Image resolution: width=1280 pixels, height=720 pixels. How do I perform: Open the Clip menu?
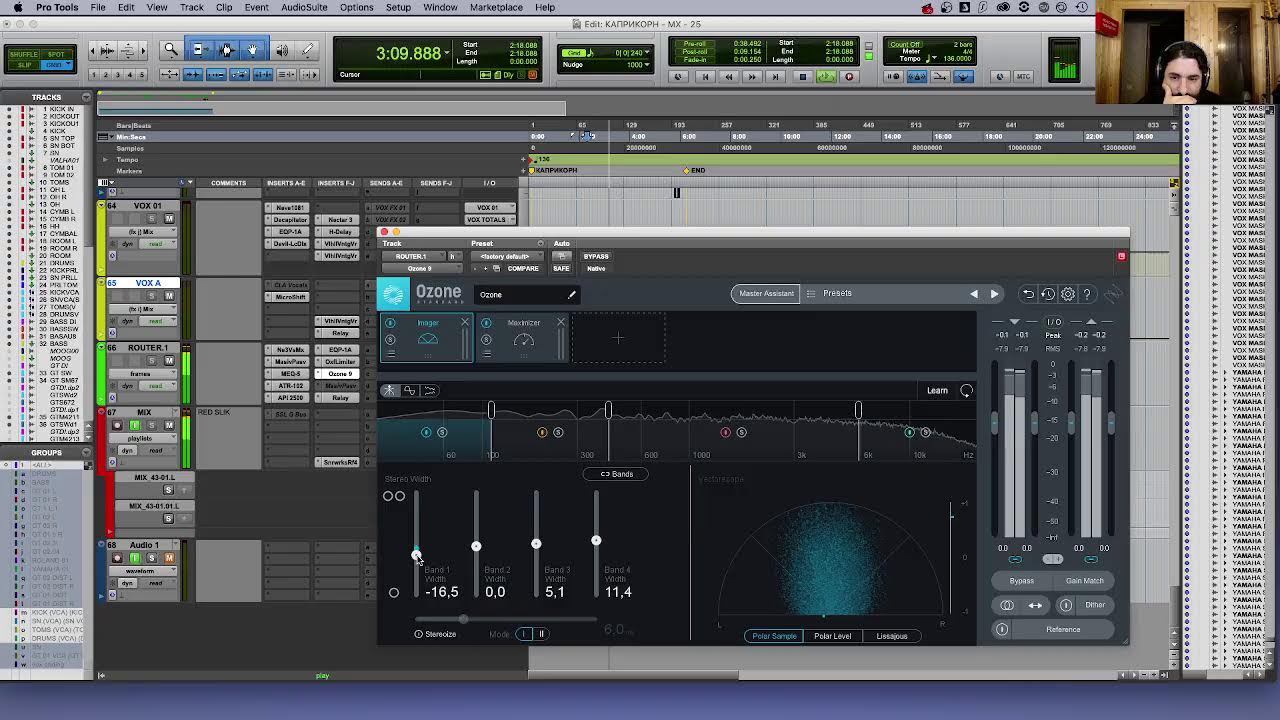[x=224, y=7]
